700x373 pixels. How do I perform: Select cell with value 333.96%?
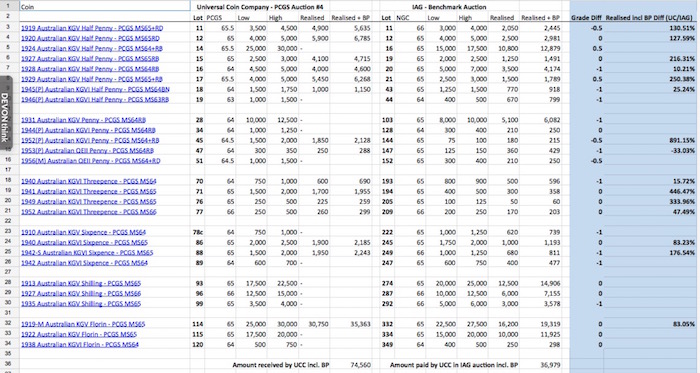(x=650, y=202)
